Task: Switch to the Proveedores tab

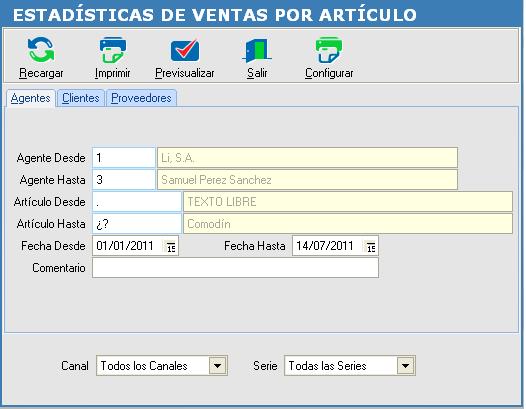Action: tap(141, 98)
